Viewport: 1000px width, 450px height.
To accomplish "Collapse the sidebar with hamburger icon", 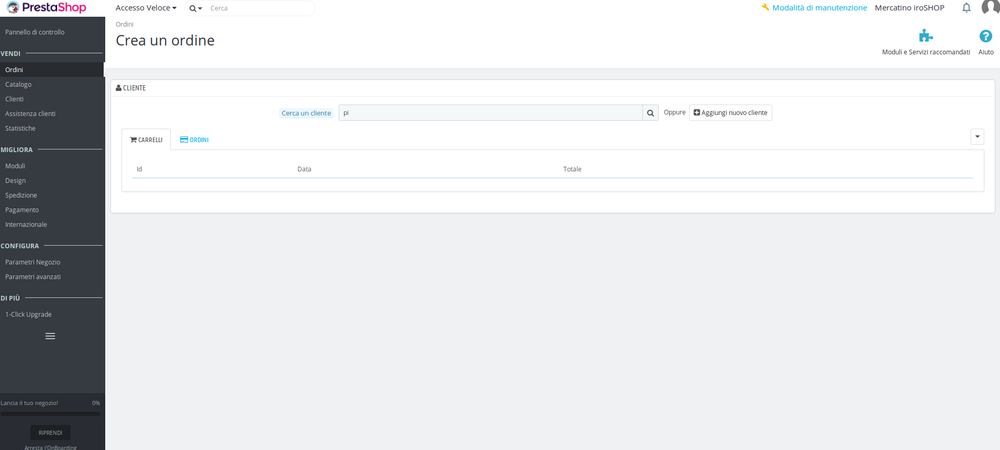I will pyautogui.click(x=50, y=336).
